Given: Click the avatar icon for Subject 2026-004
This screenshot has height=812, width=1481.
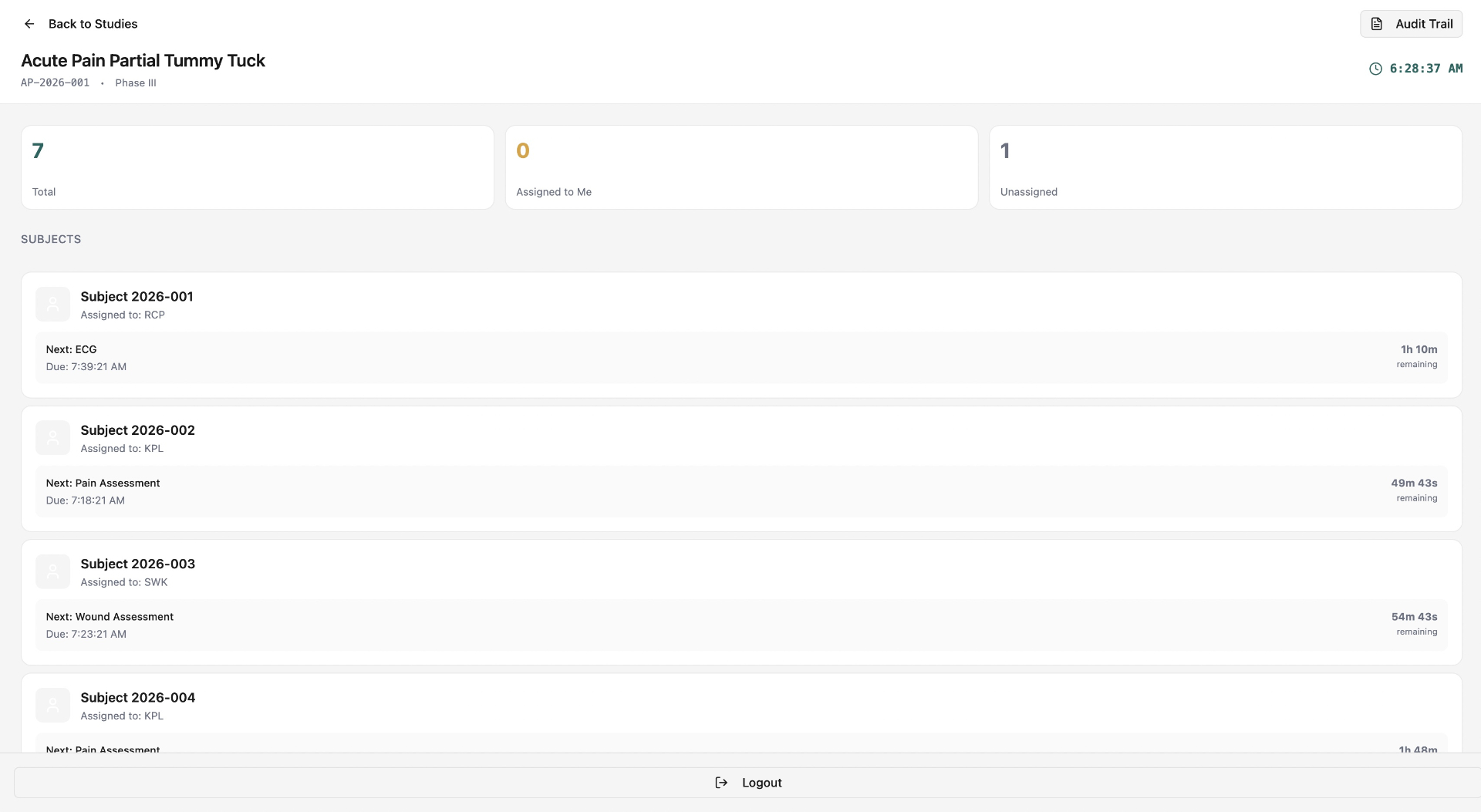Looking at the screenshot, I should pos(52,705).
